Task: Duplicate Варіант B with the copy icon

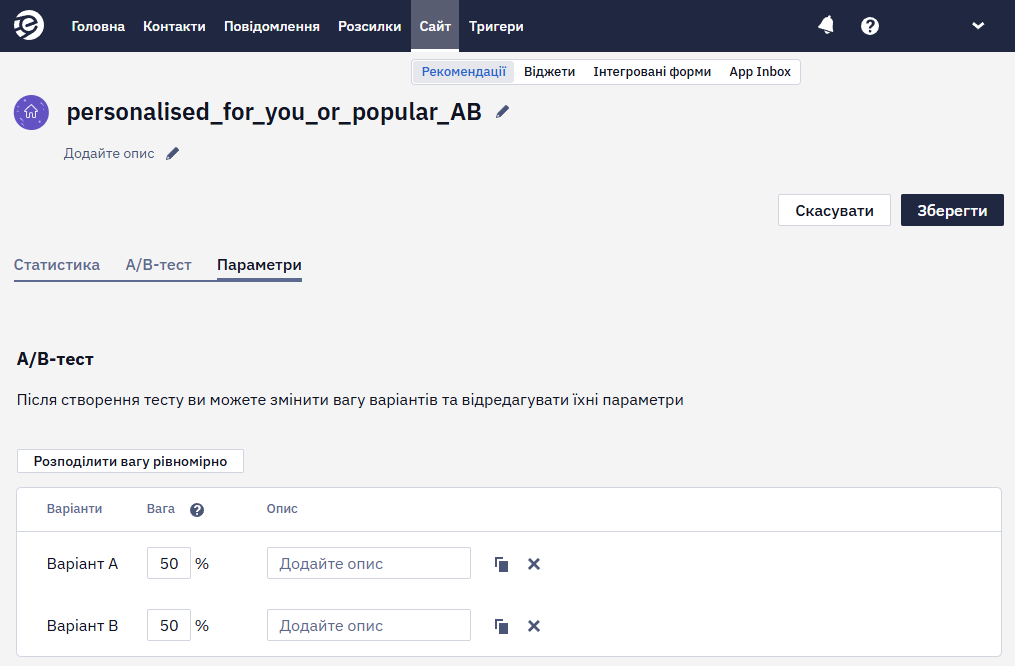Action: pyautogui.click(x=502, y=626)
